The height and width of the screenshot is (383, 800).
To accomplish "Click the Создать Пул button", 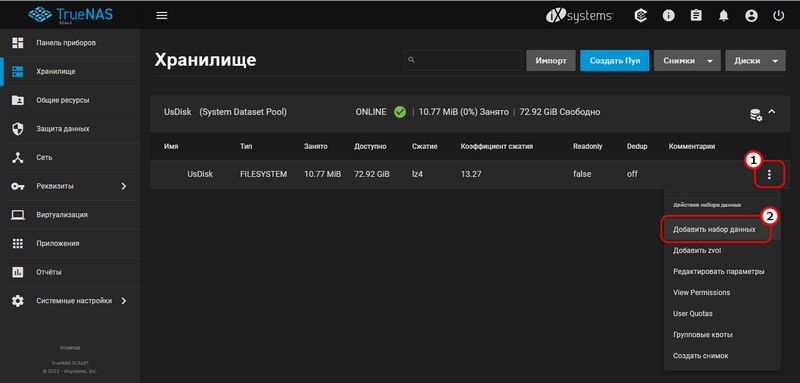I will tap(615, 61).
